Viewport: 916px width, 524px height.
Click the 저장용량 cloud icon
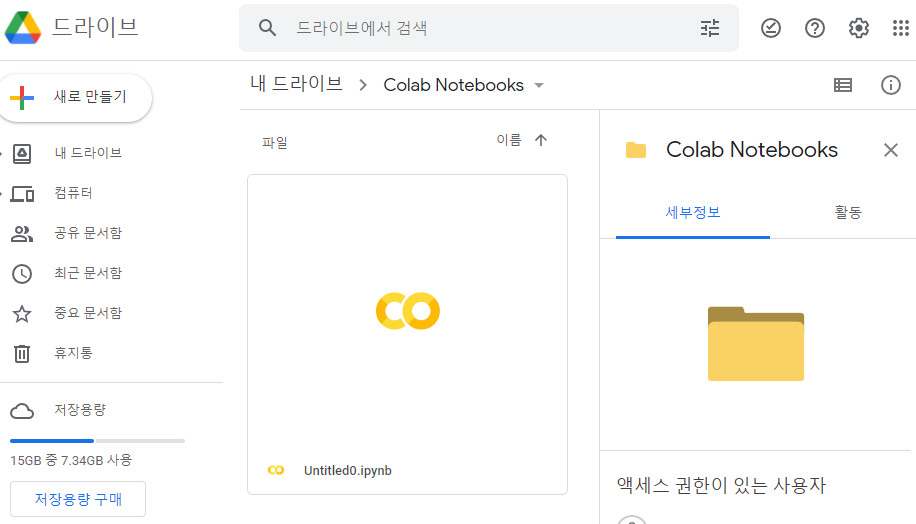click(x=22, y=411)
